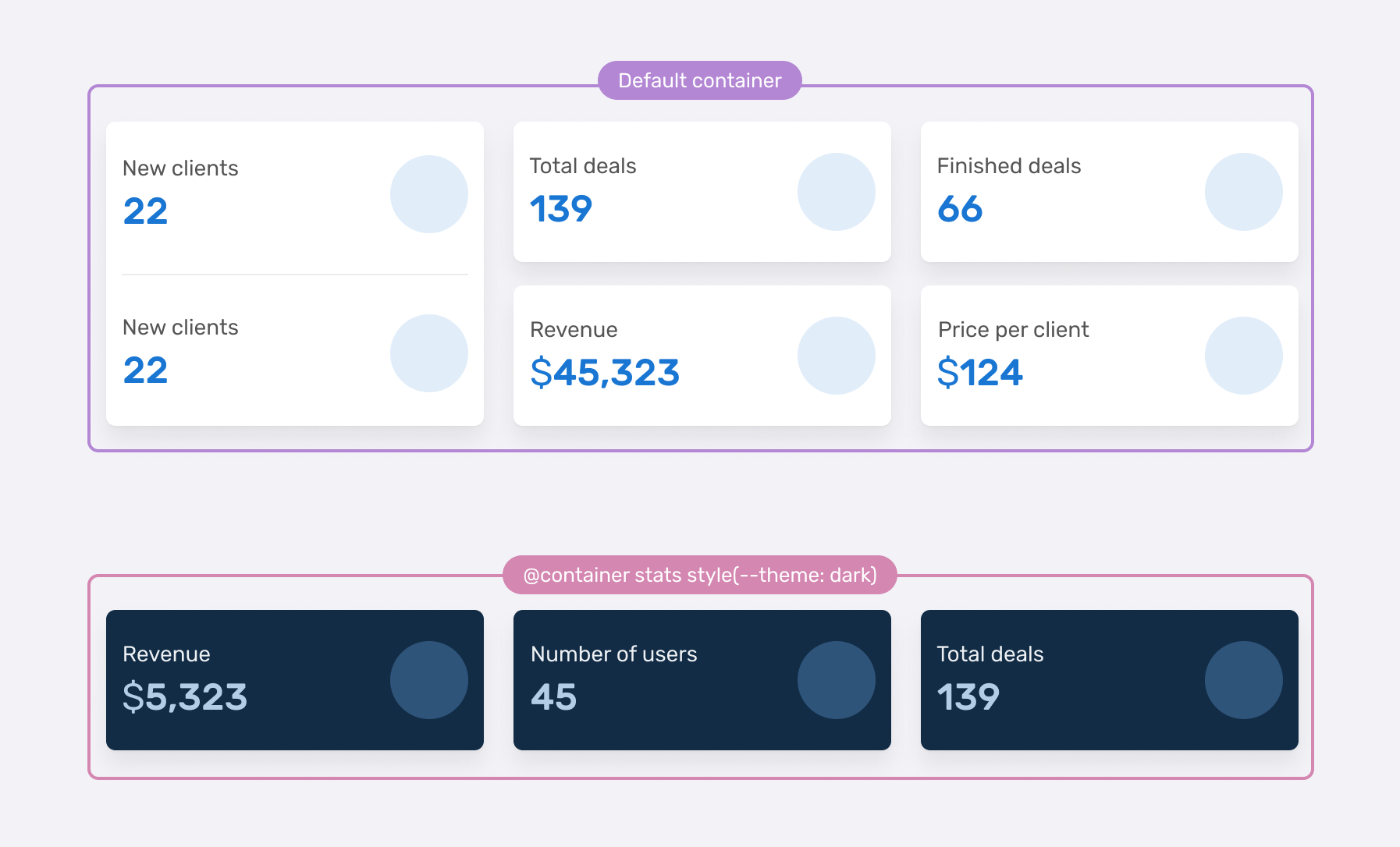1400x847 pixels.
Task: Click the @container stats style(--theme: dark) badge
Action: (x=699, y=575)
